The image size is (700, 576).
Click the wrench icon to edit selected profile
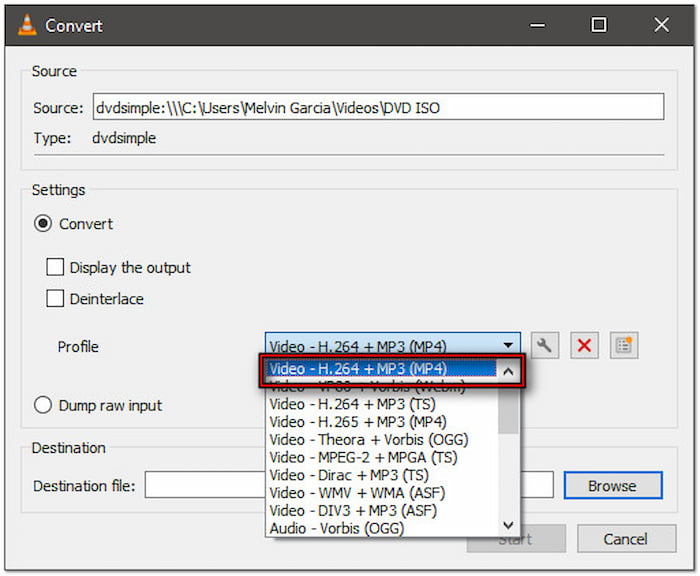pyautogui.click(x=544, y=346)
